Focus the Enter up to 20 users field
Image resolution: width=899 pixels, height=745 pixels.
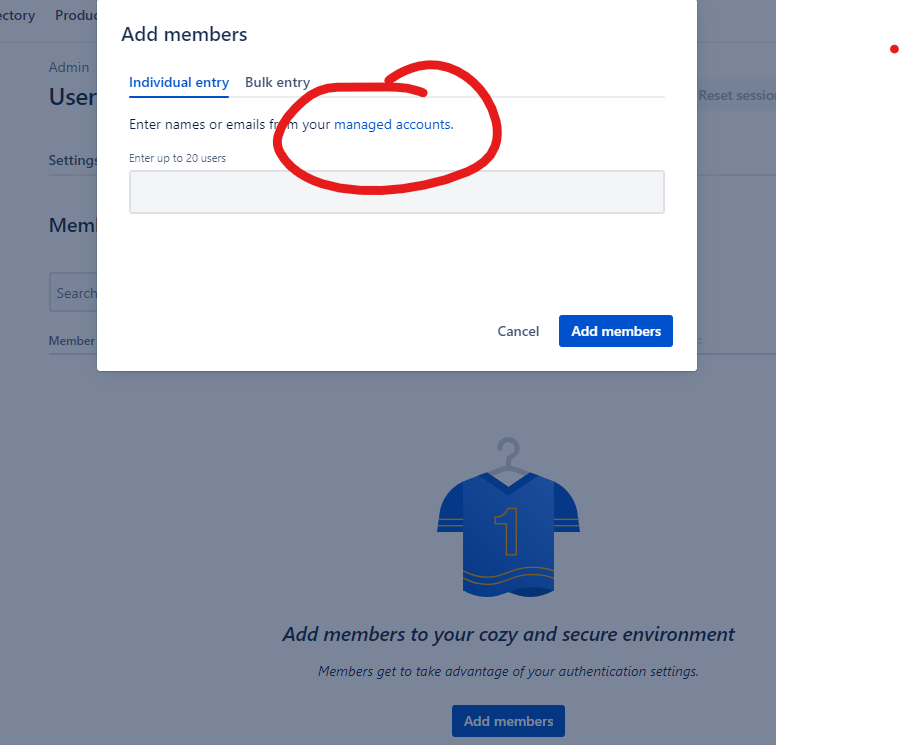coord(397,192)
